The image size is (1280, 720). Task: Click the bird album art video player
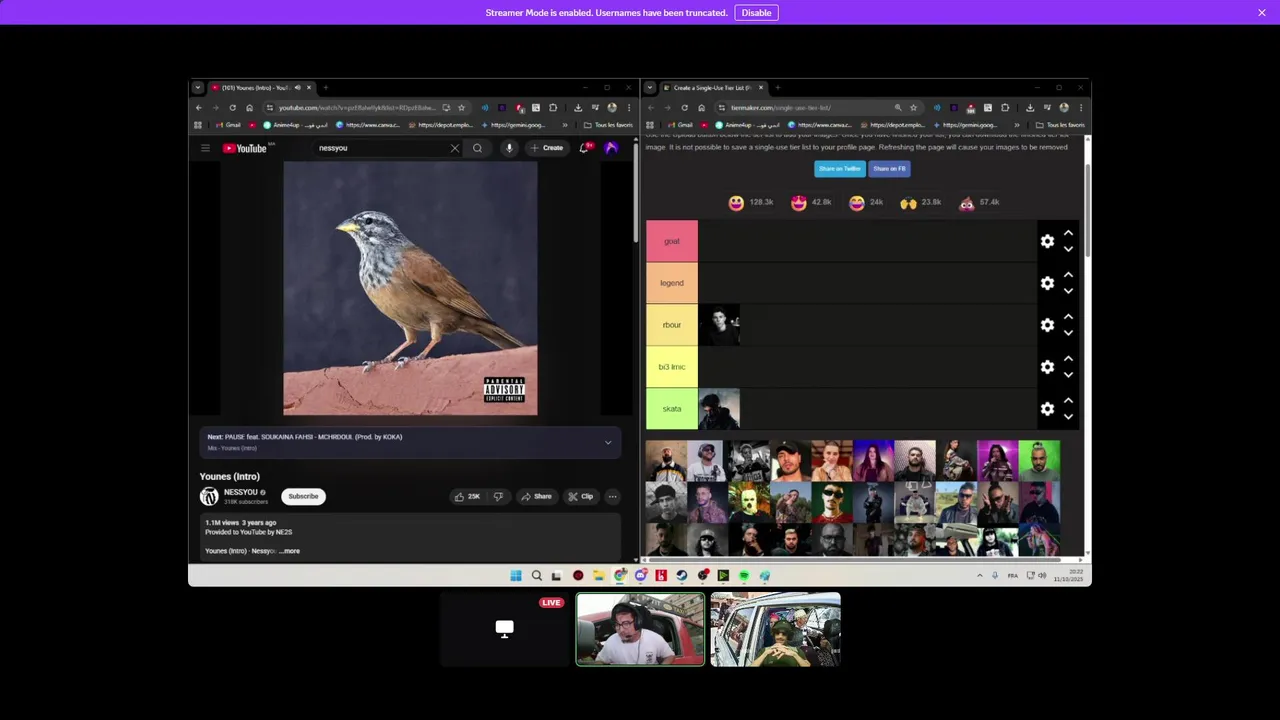pyautogui.click(x=410, y=288)
